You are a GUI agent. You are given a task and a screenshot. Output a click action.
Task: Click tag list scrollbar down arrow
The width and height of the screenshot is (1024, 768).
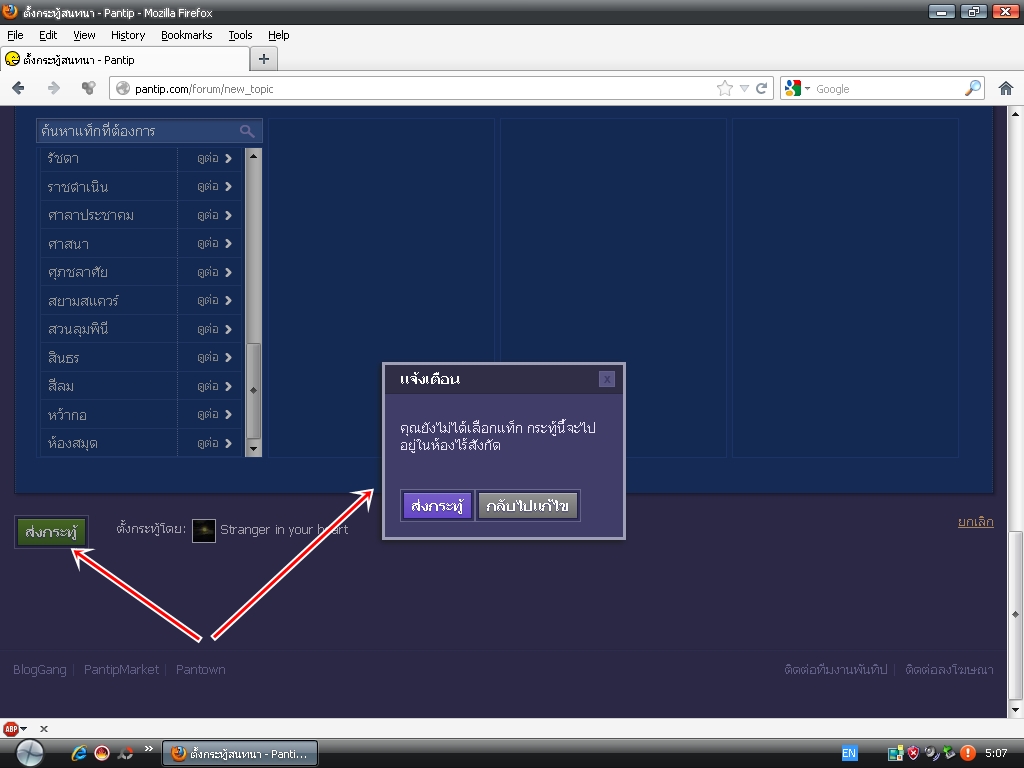[x=253, y=449]
